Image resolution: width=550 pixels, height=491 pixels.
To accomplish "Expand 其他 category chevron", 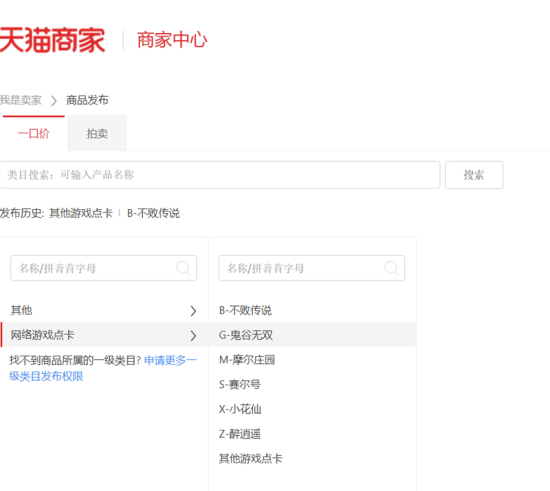I will (193, 311).
